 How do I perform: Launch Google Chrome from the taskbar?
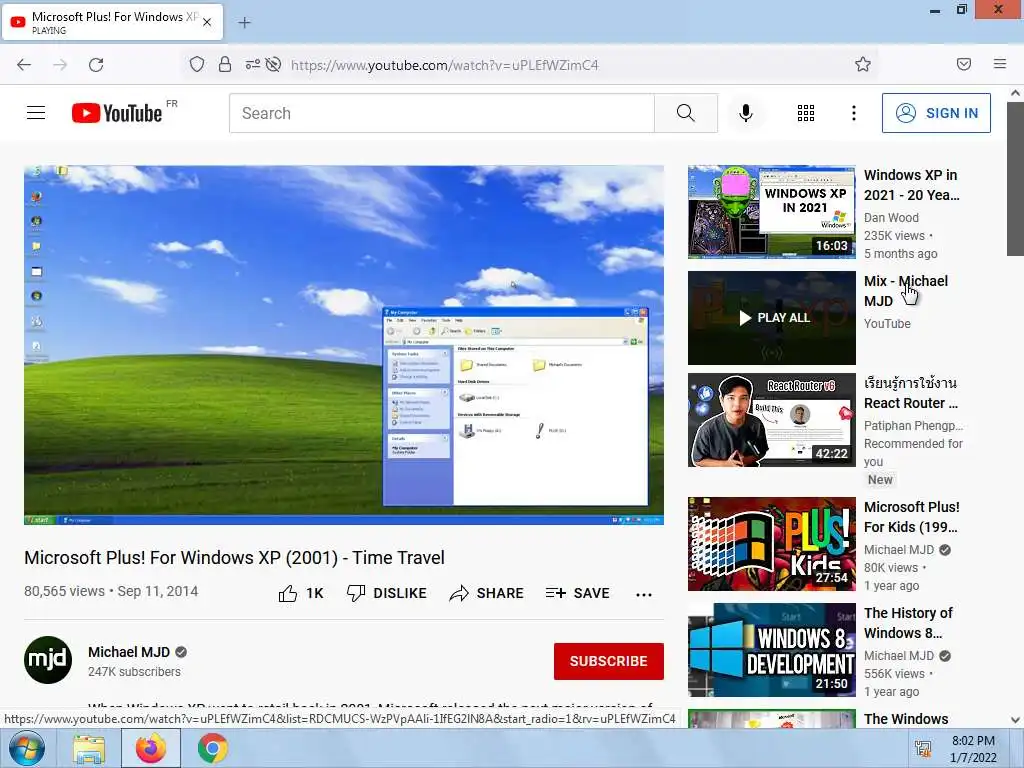tap(213, 748)
